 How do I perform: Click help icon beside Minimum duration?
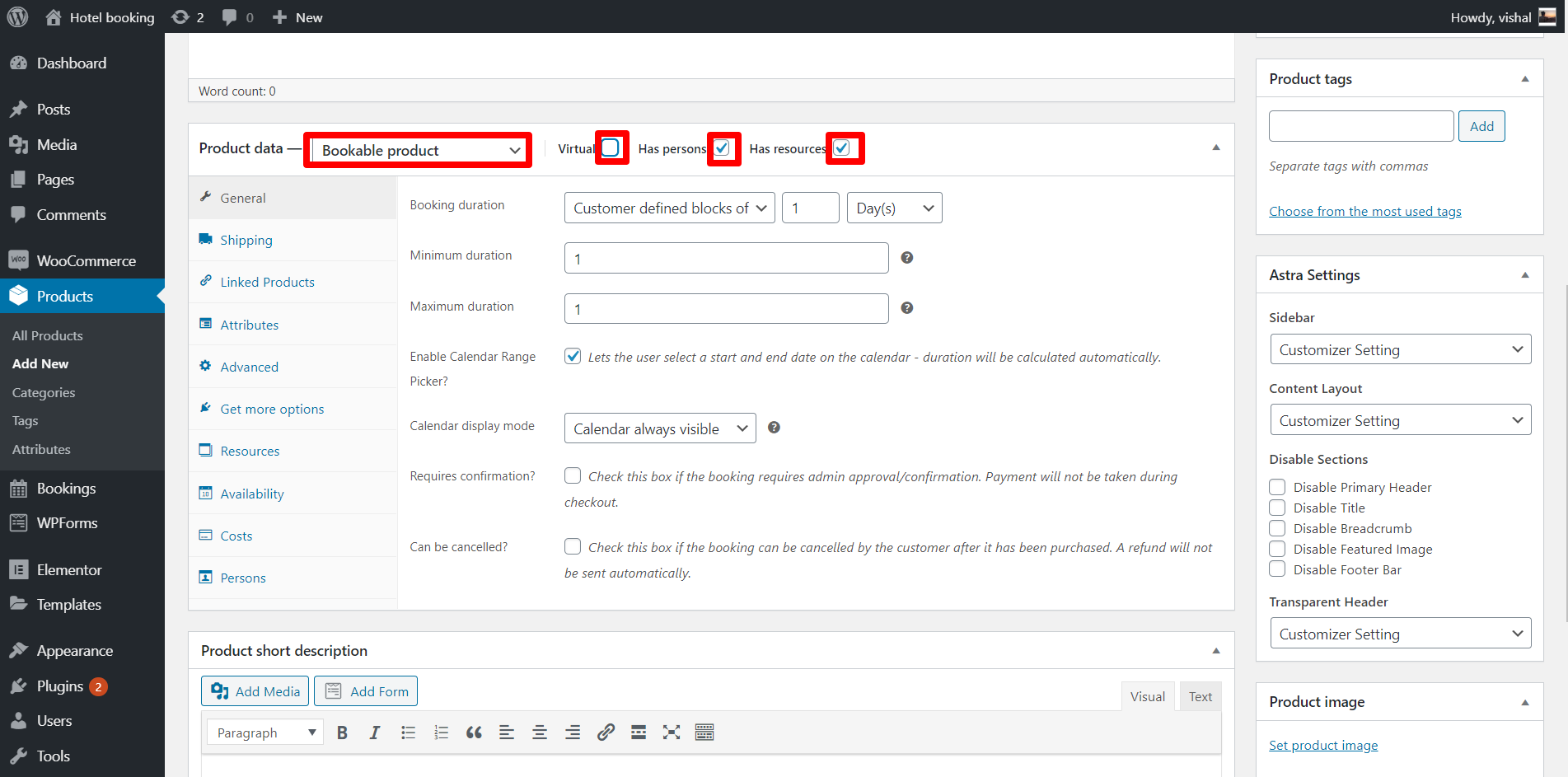point(907,258)
